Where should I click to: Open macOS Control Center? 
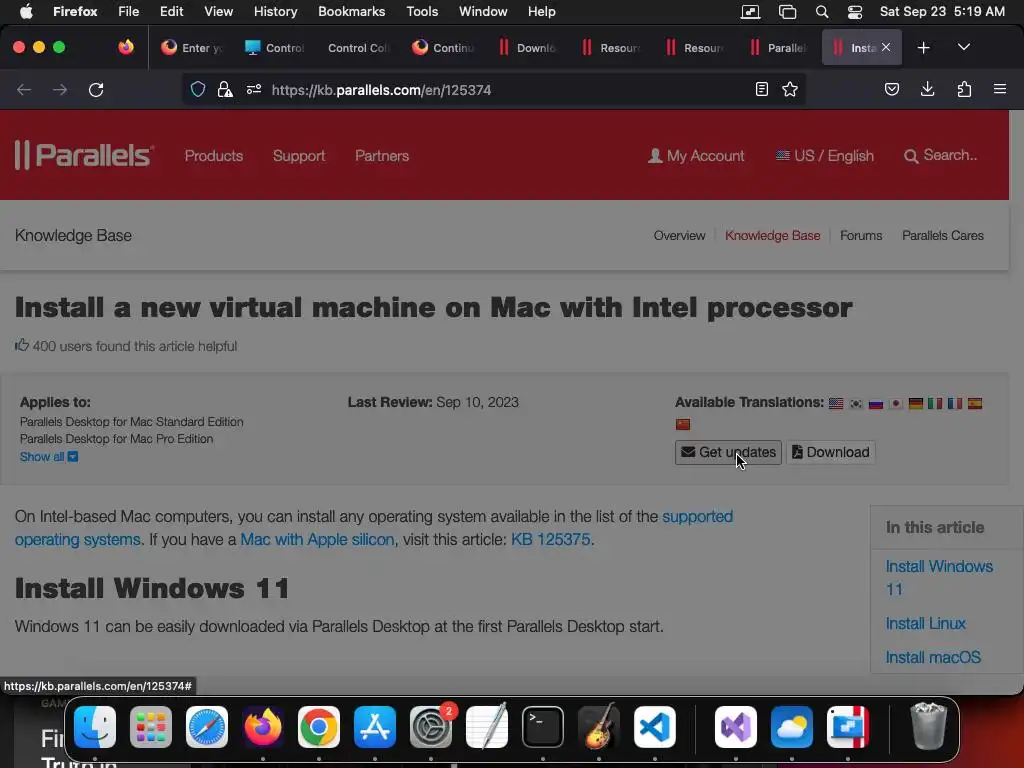855,12
